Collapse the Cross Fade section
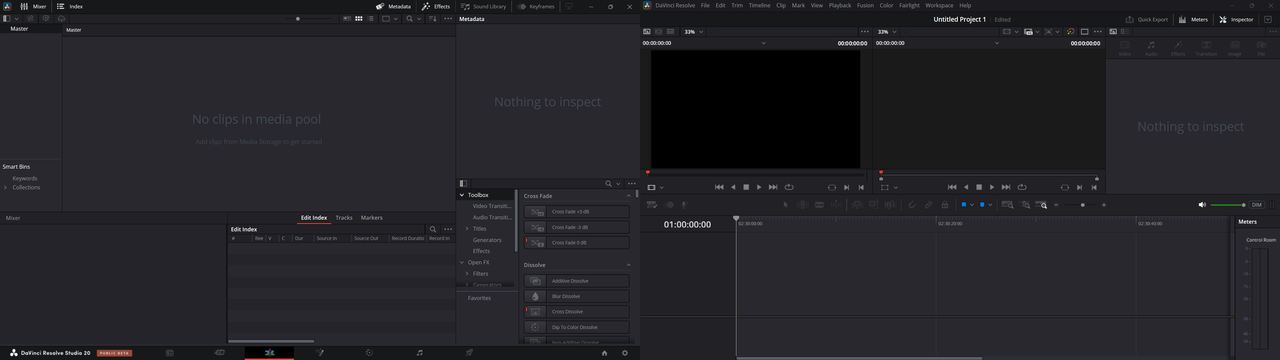This screenshot has height=360, width=1280. point(629,196)
